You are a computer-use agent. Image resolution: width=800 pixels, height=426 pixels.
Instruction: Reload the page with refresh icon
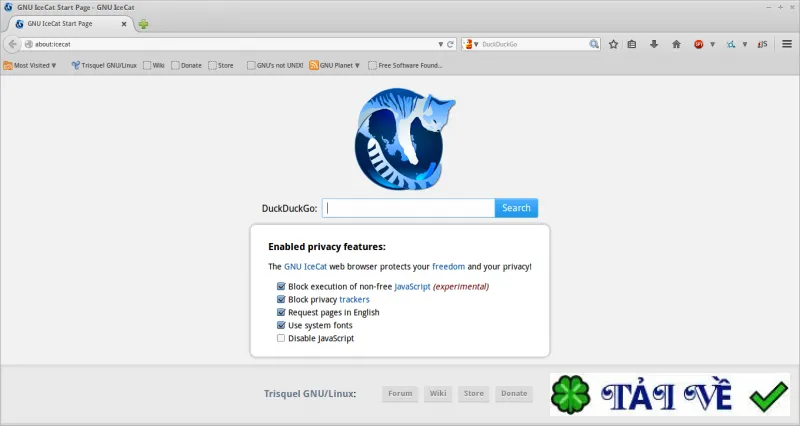pos(451,44)
